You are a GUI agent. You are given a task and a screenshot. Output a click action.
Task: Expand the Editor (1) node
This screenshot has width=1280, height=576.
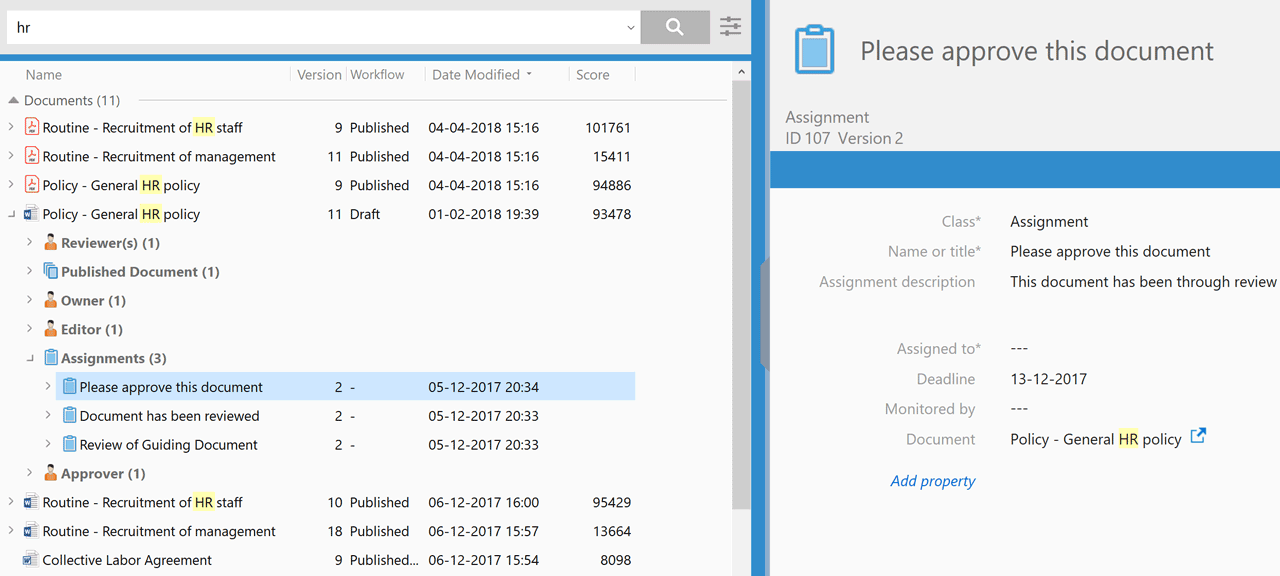(30, 329)
